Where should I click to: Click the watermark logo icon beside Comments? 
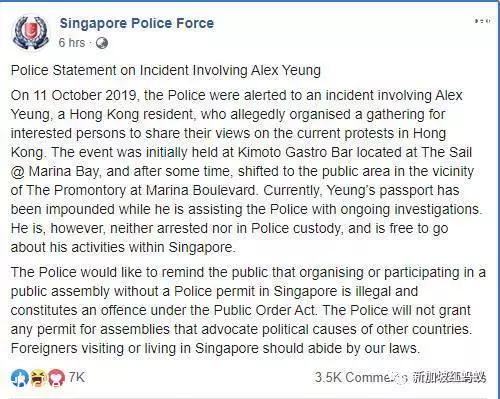pyautogui.click(x=402, y=378)
